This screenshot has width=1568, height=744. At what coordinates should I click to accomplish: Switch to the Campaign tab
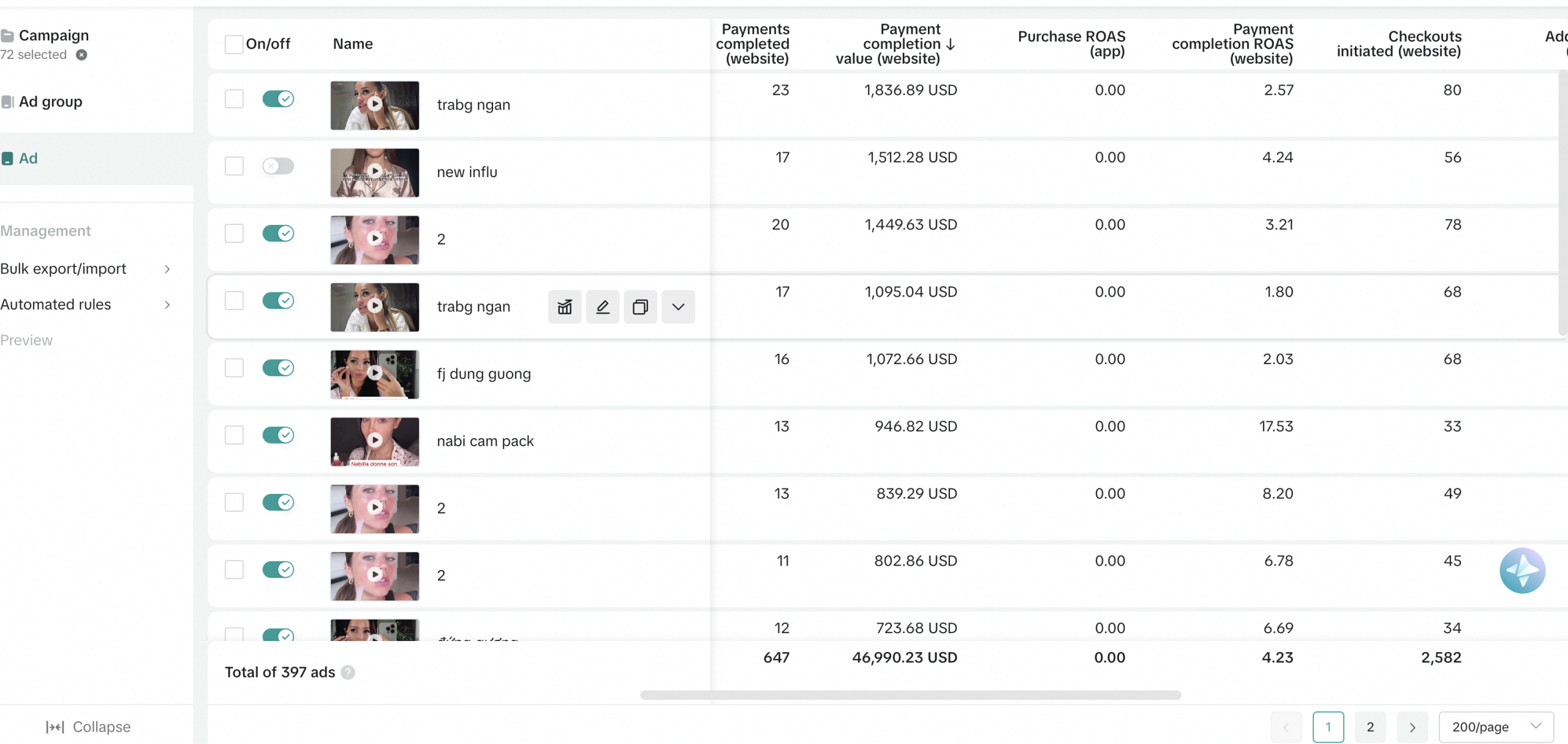[x=53, y=36]
